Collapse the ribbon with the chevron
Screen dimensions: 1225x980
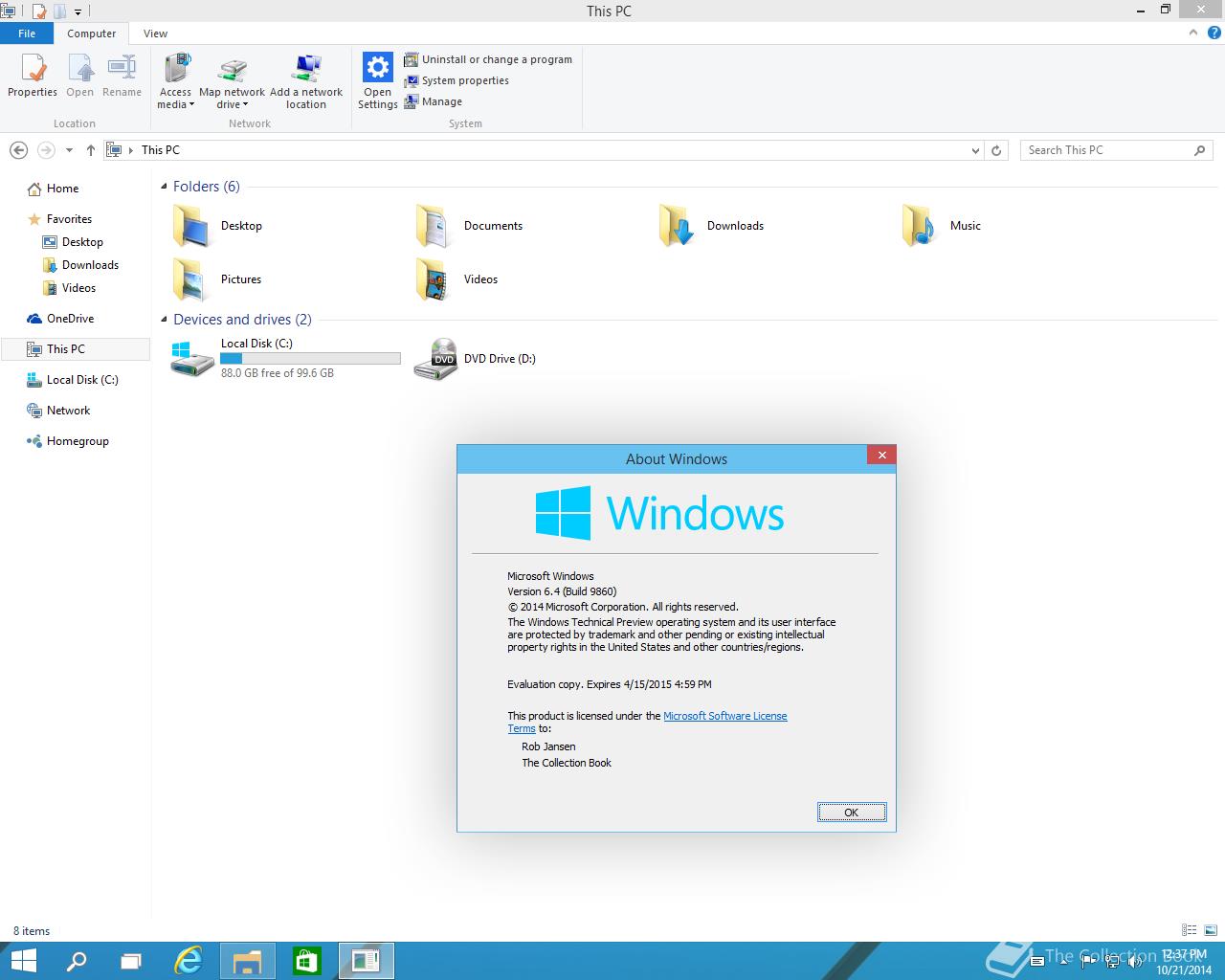[1193, 33]
